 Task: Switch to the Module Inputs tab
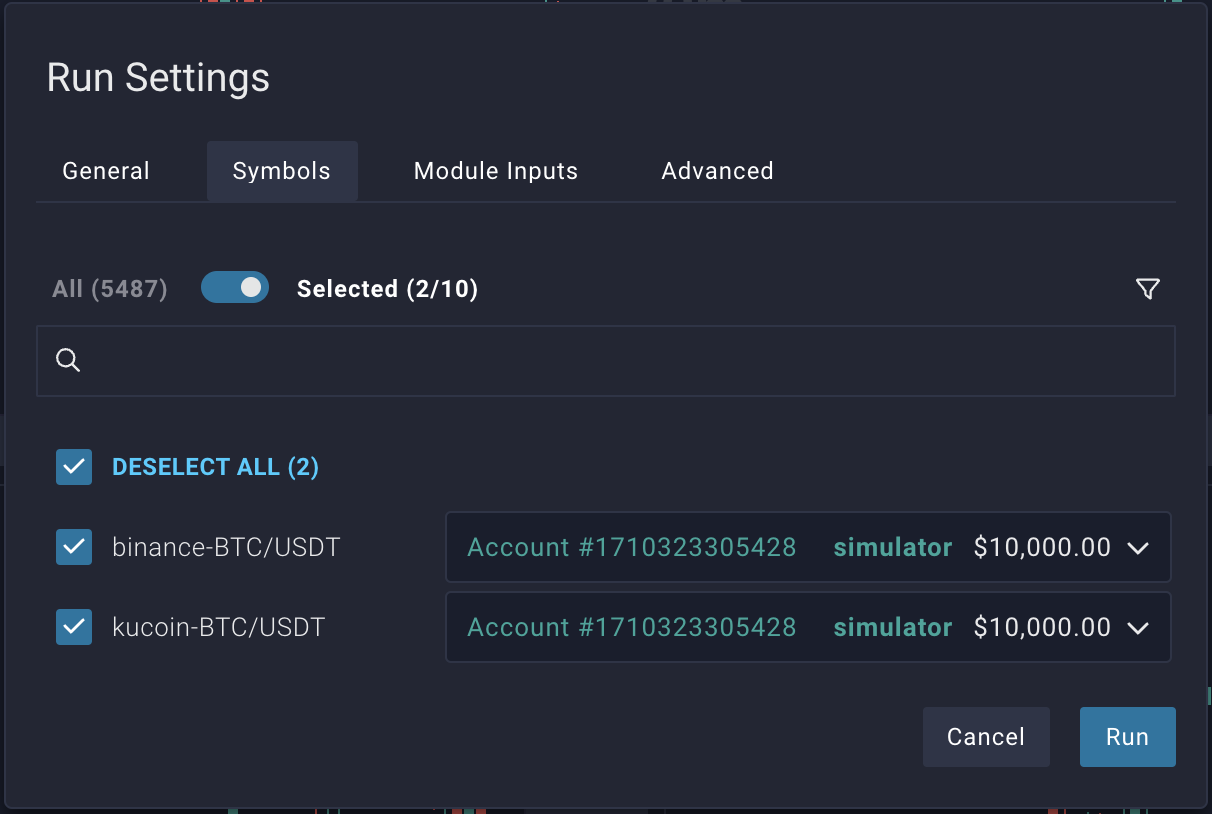click(x=496, y=171)
